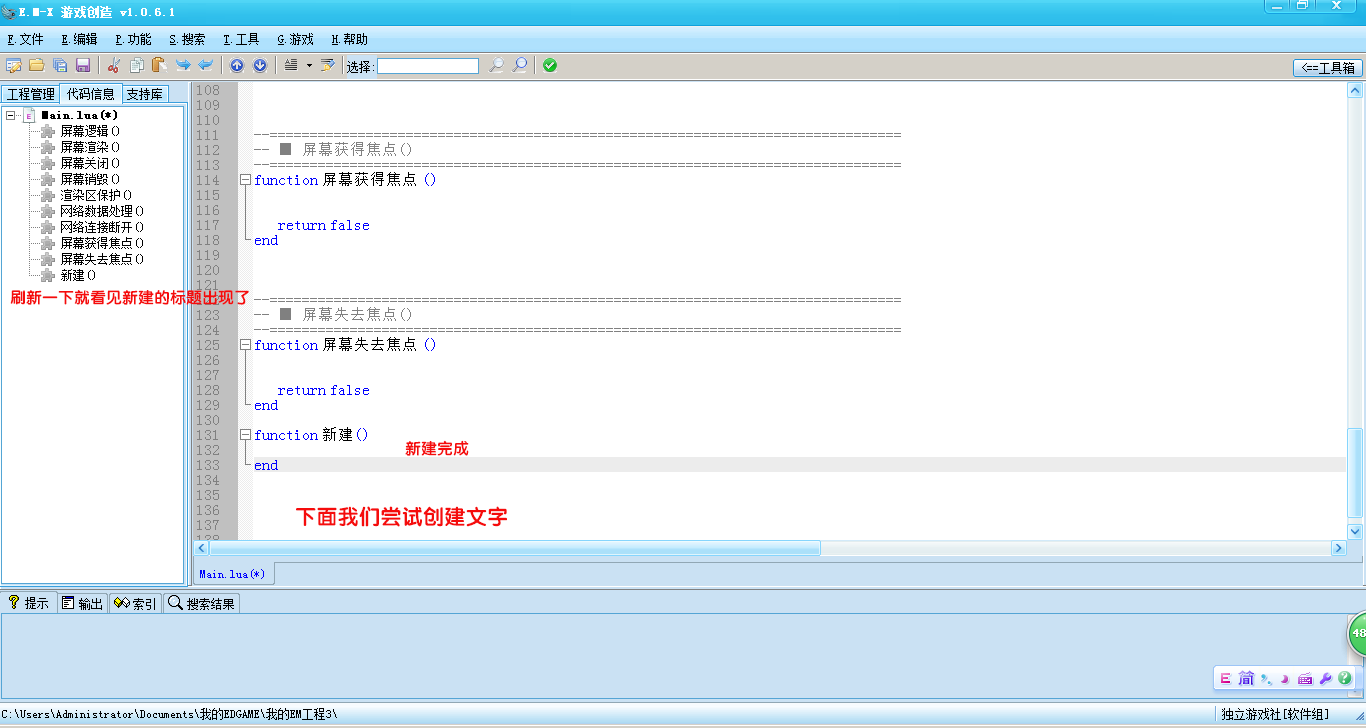This screenshot has height=728, width=1366.
Task: Click the horizontal scrollbar thumb of the editor
Action: tap(515, 548)
